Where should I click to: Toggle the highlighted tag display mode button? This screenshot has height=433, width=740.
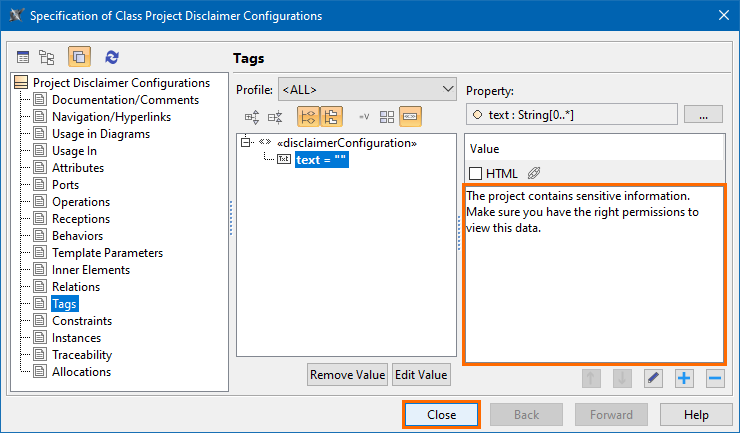pyautogui.click(x=410, y=117)
